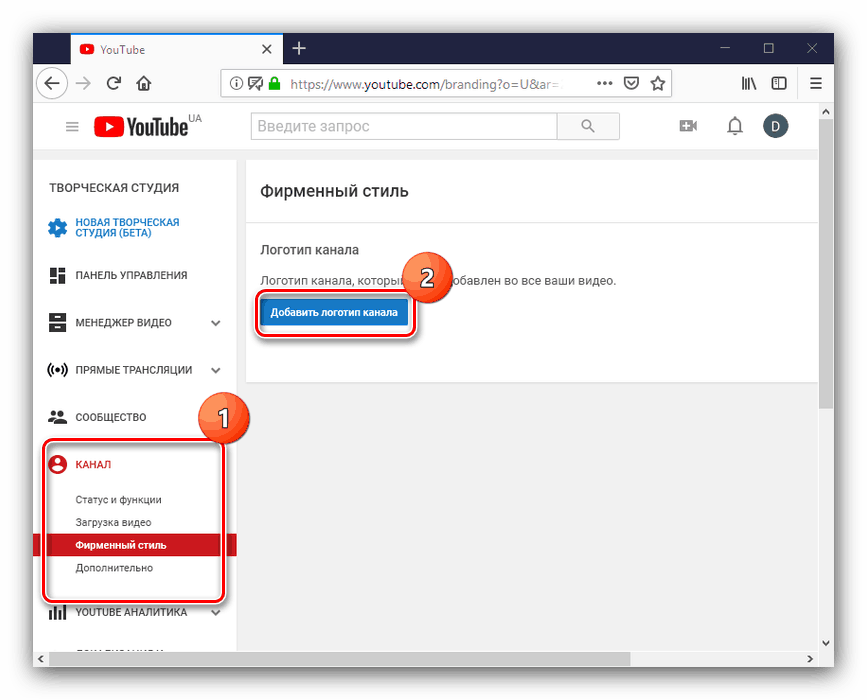Click the vertical scrollbar thumb
The width and height of the screenshot is (867, 700).
coord(826,264)
